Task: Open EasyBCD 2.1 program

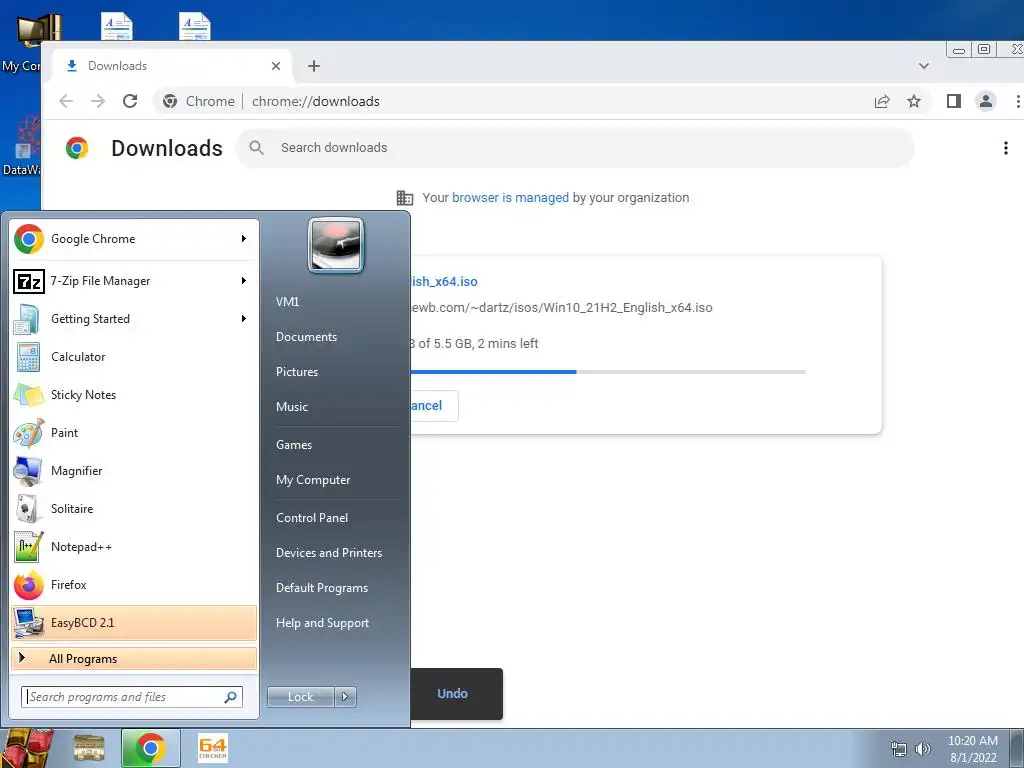Action: [x=134, y=623]
